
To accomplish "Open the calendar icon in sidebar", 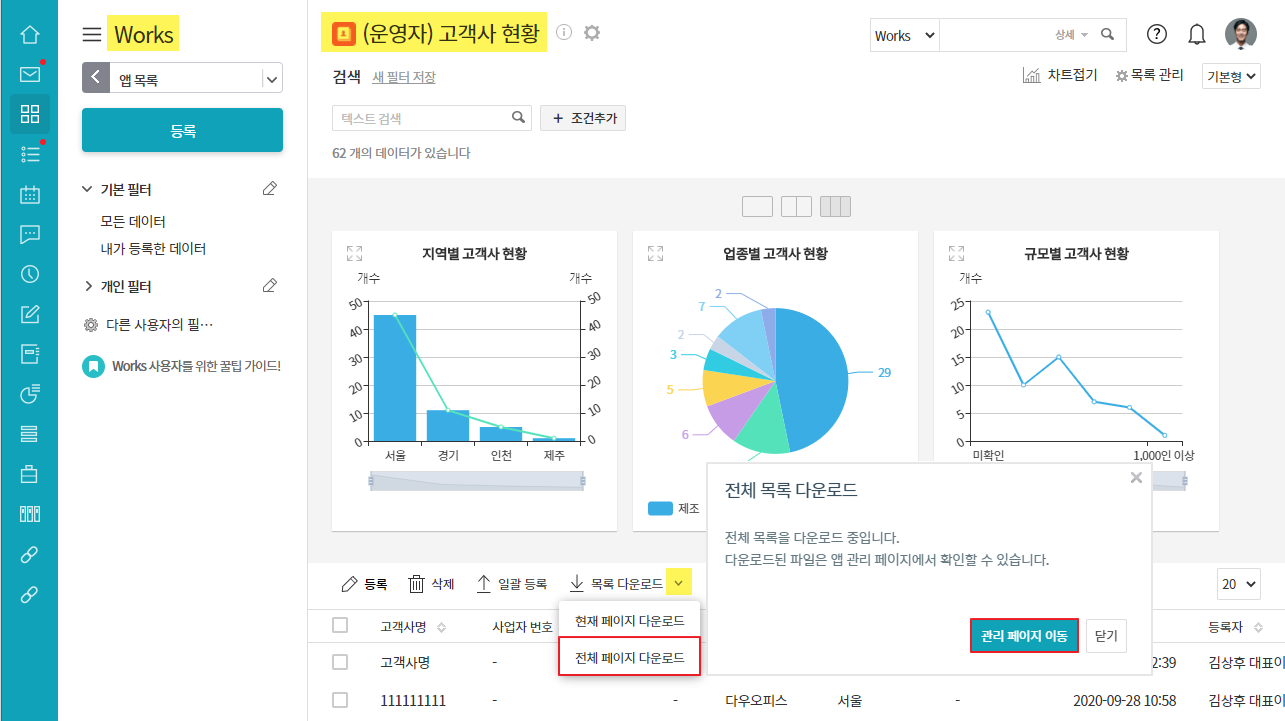I will (29, 194).
